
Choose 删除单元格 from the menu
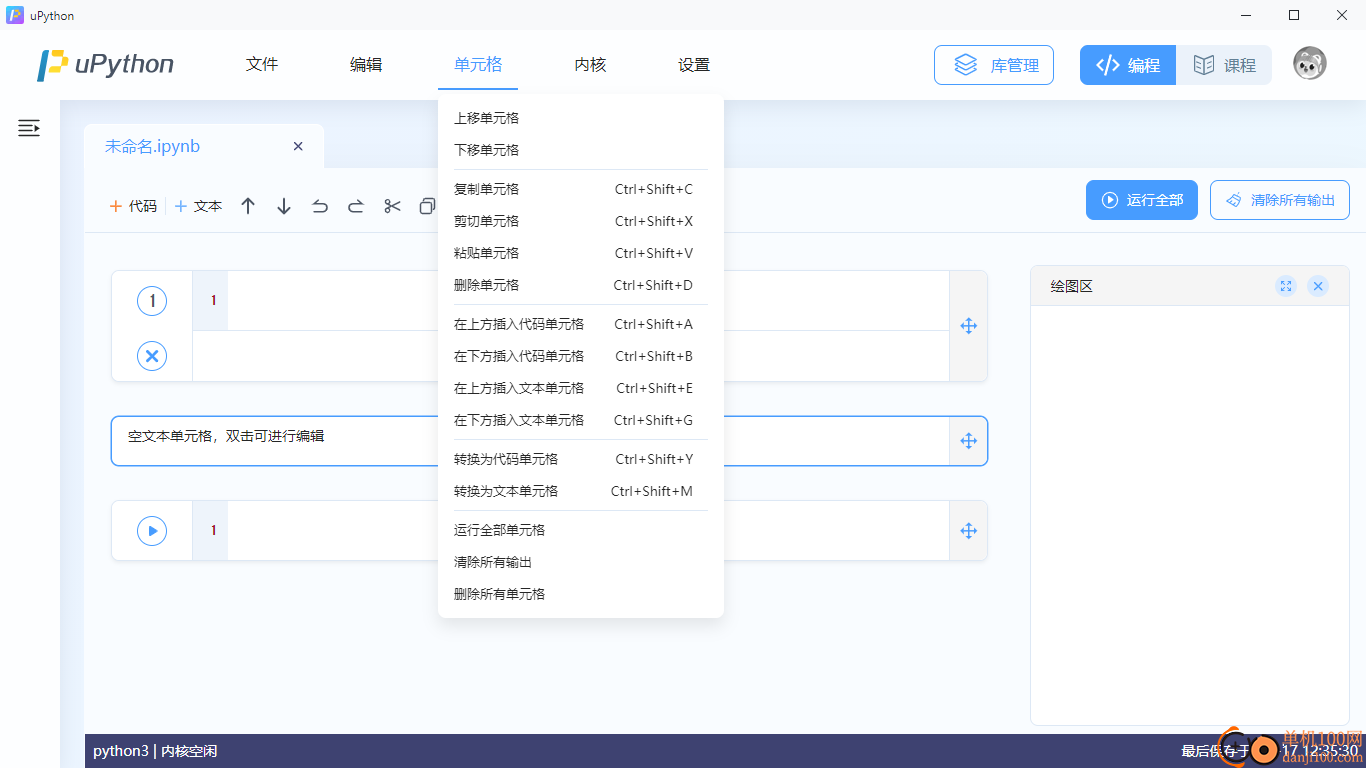pos(580,285)
